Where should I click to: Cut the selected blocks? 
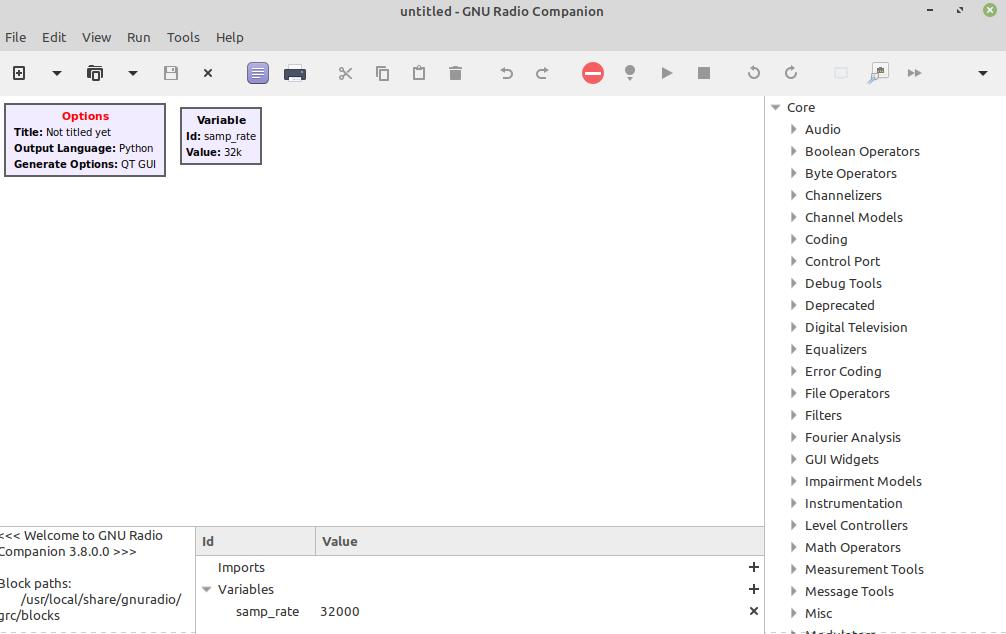click(x=345, y=73)
